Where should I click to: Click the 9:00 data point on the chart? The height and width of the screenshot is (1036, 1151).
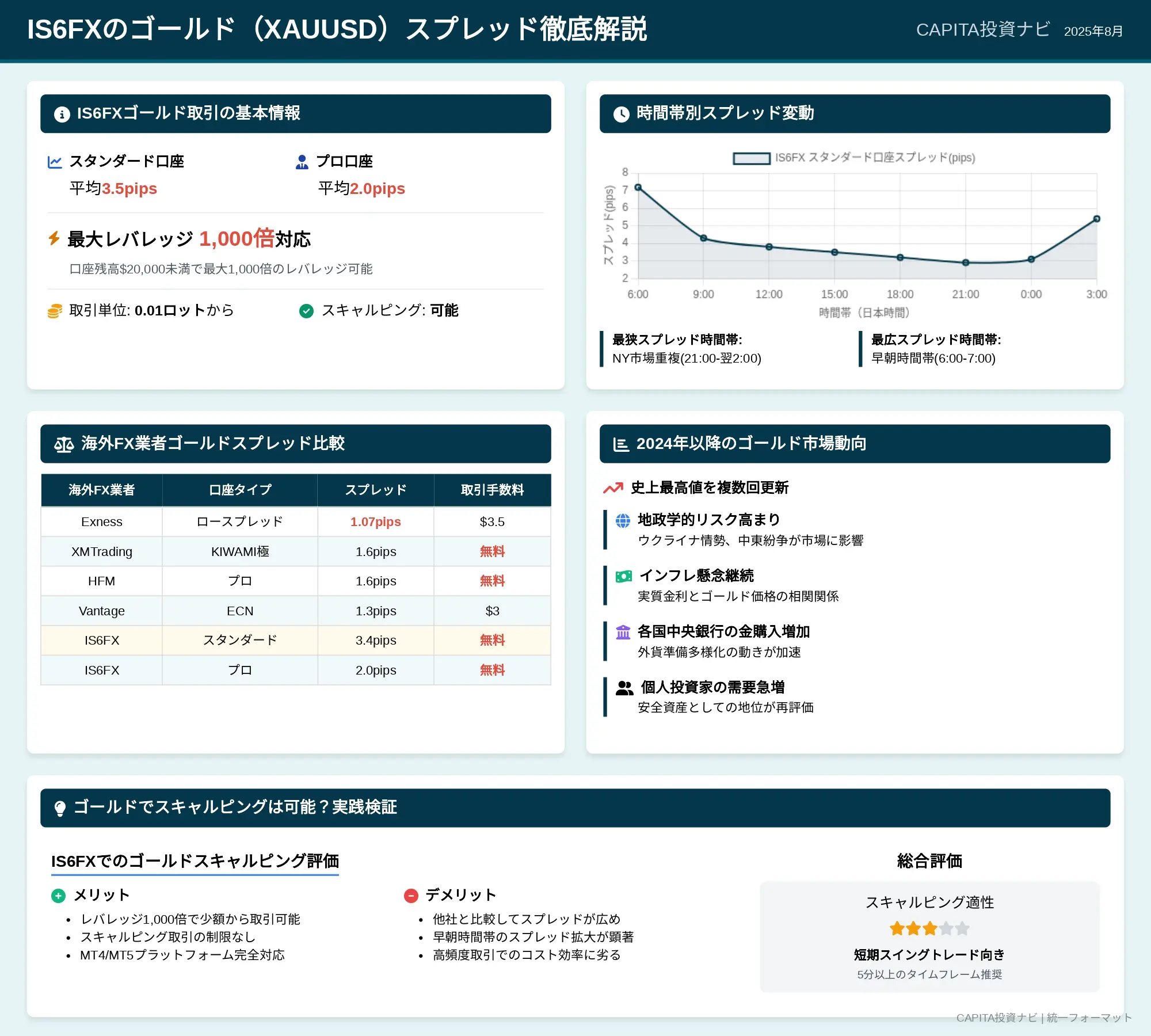(703, 238)
